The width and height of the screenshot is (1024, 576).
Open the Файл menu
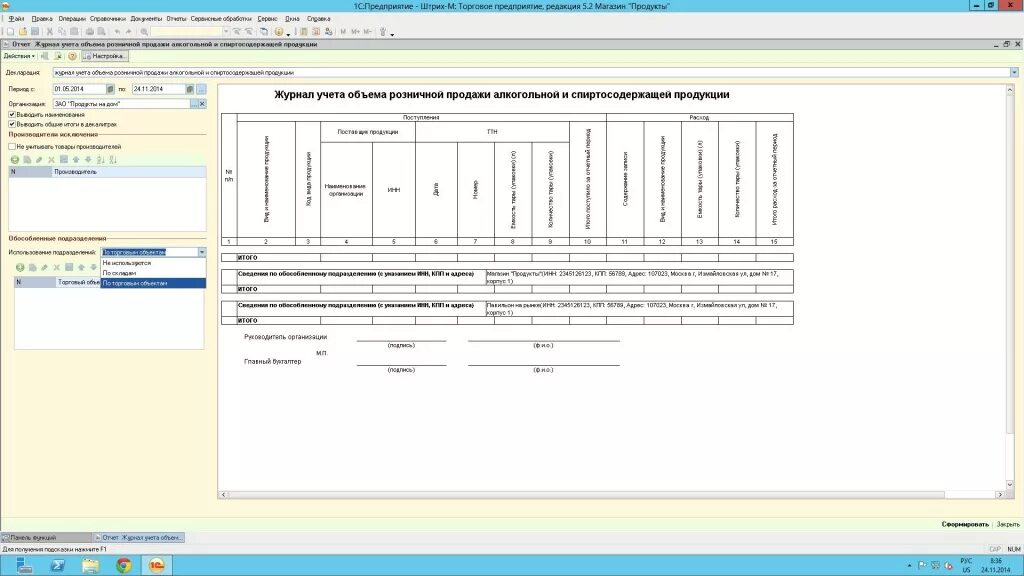coord(16,19)
